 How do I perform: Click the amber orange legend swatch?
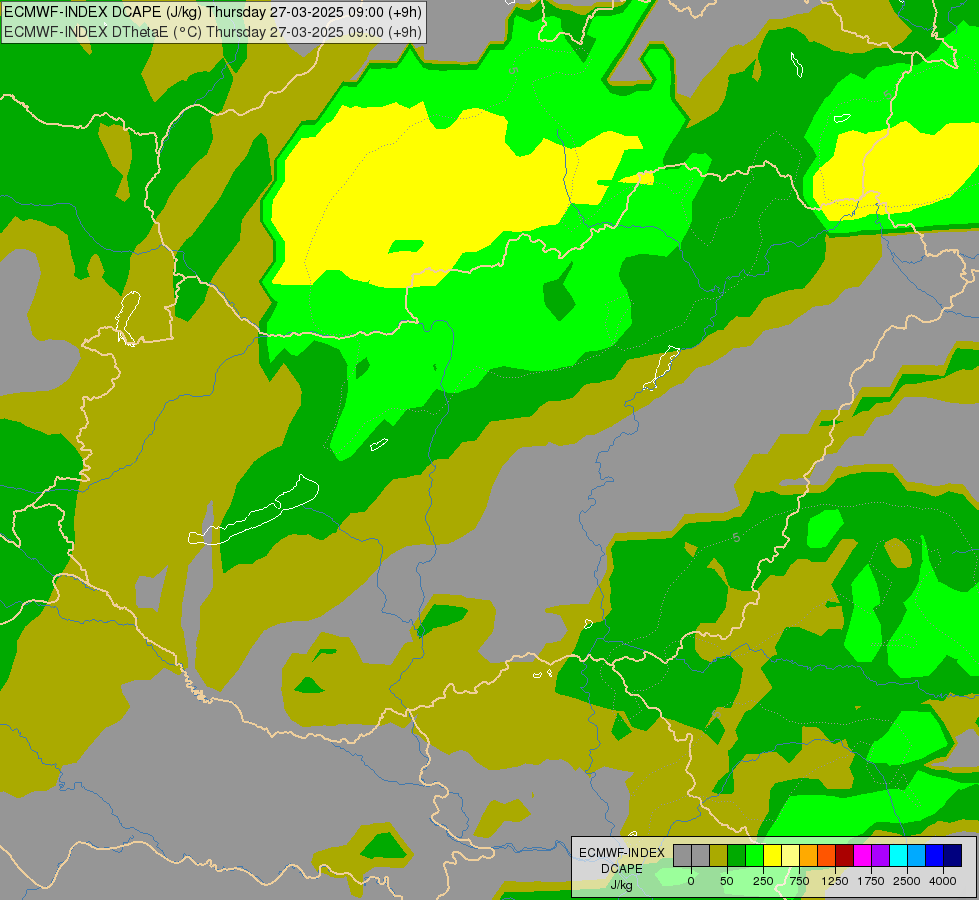(809, 855)
